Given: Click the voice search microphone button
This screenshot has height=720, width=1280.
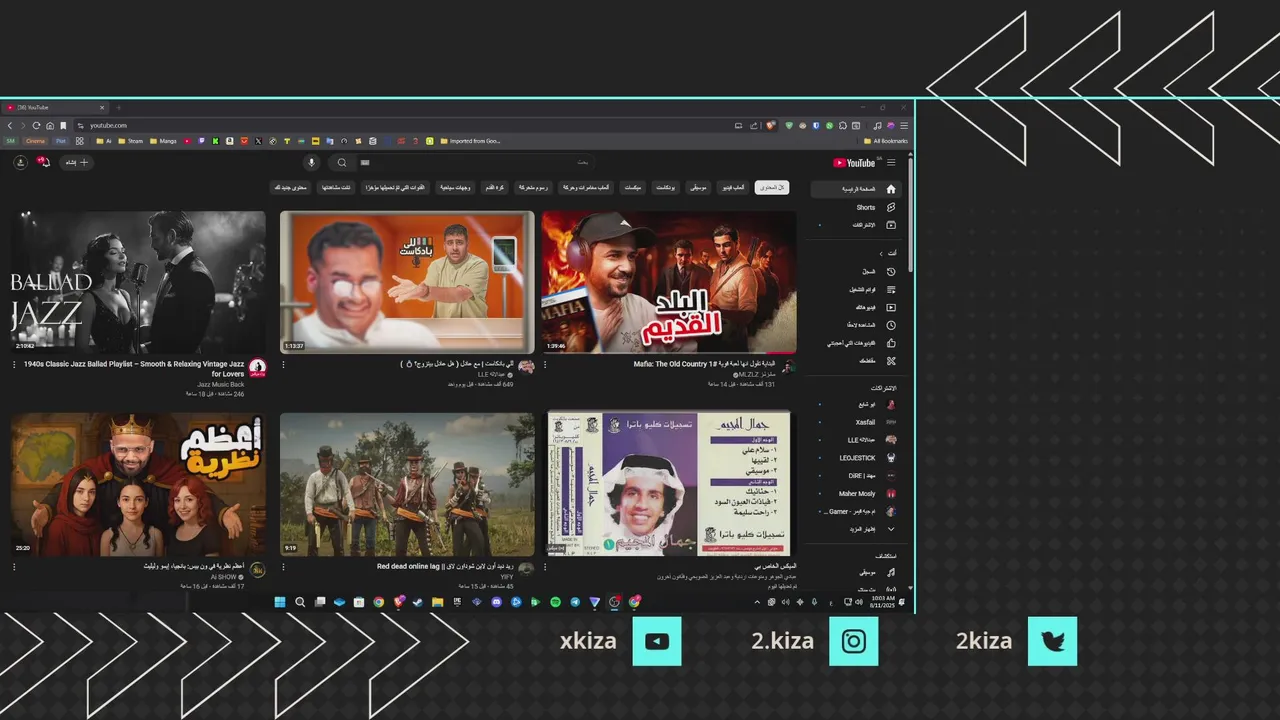Looking at the screenshot, I should coord(311,163).
